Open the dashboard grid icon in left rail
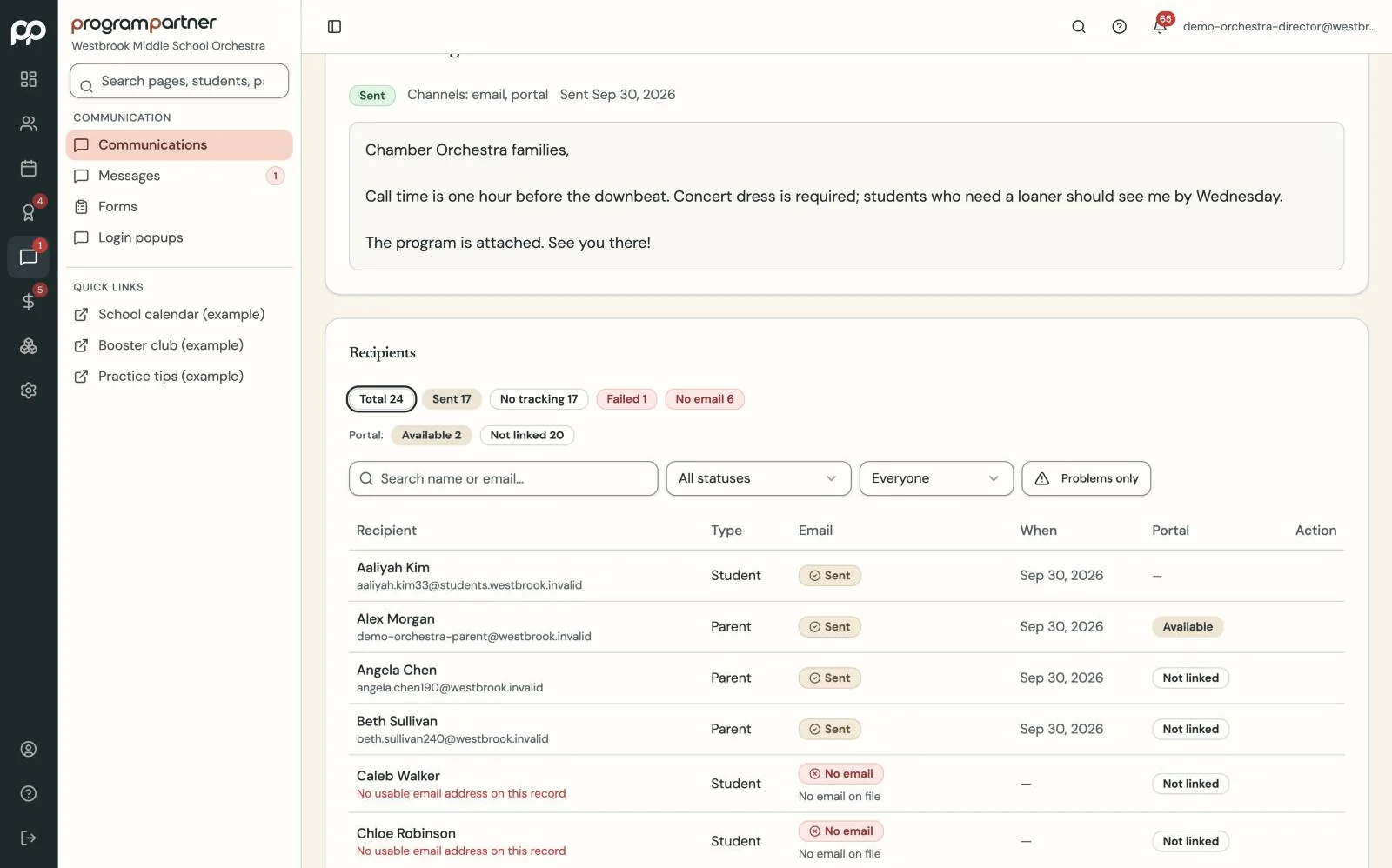Screen dimensions: 1392x868 click(x=29, y=79)
